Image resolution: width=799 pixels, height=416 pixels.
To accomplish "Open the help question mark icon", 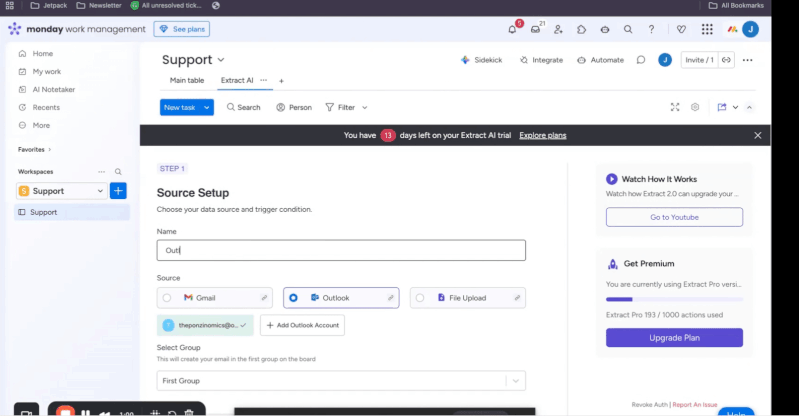I will (x=651, y=30).
